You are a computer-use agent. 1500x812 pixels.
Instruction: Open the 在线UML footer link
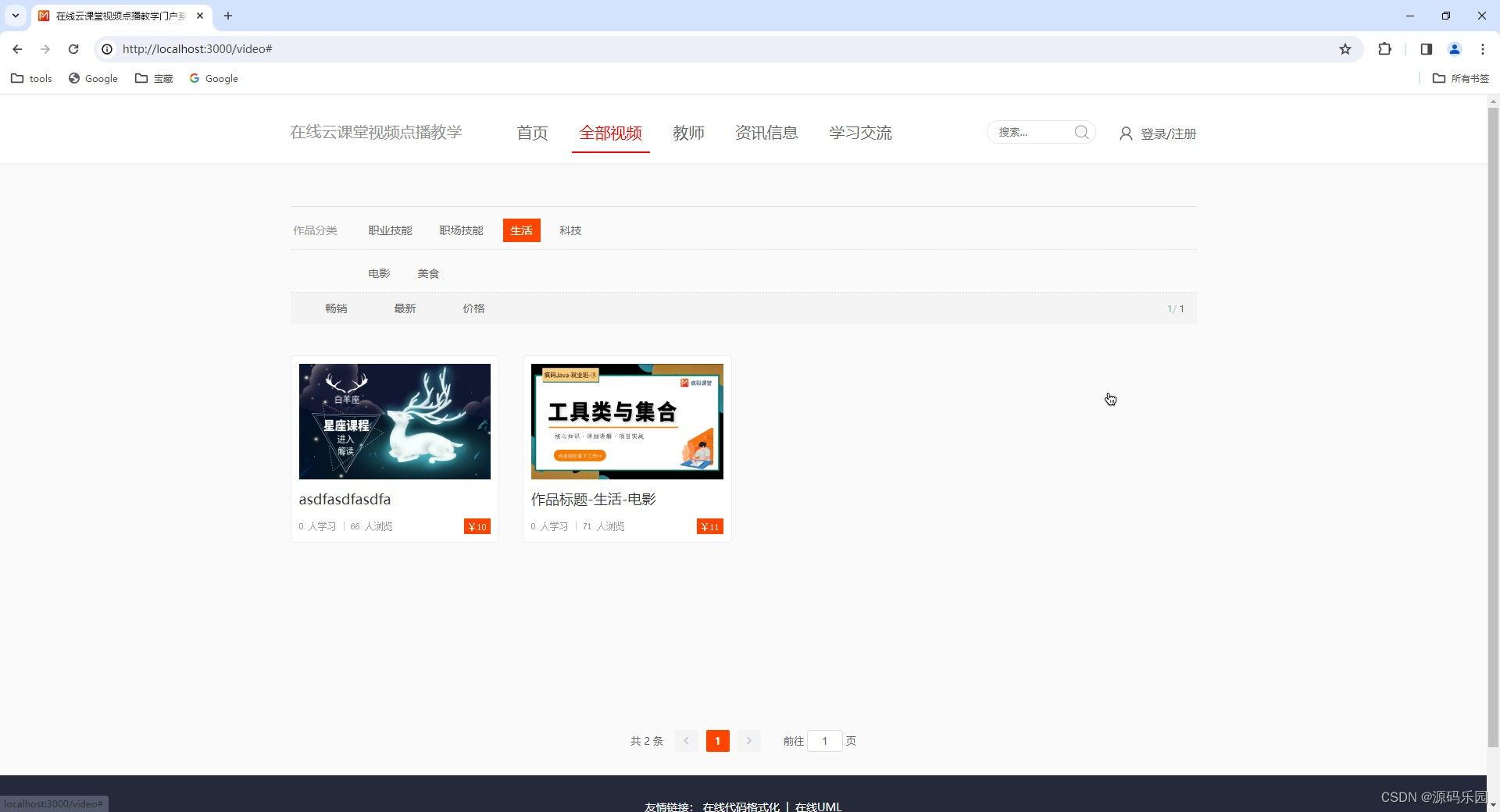point(820,807)
